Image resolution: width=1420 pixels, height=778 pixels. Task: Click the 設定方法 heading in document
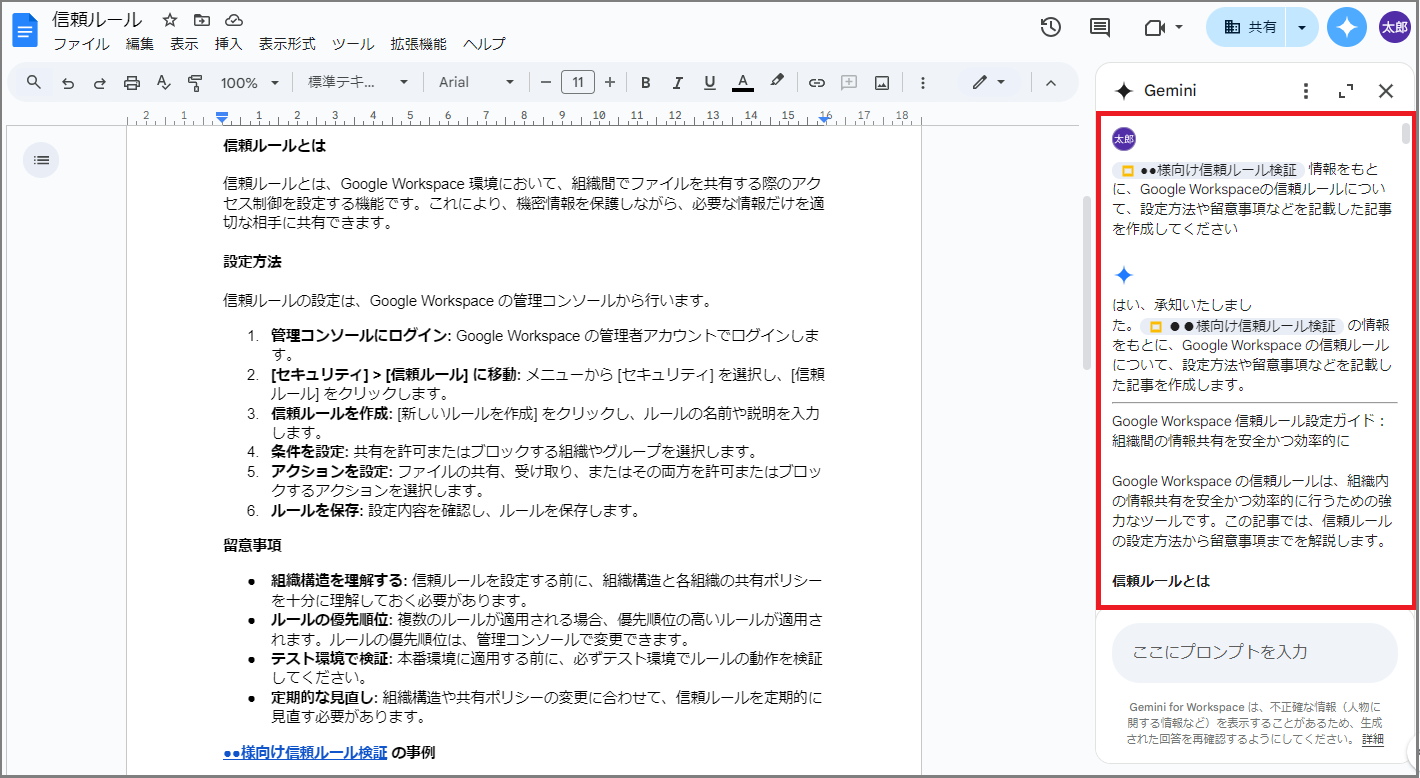(x=252, y=262)
